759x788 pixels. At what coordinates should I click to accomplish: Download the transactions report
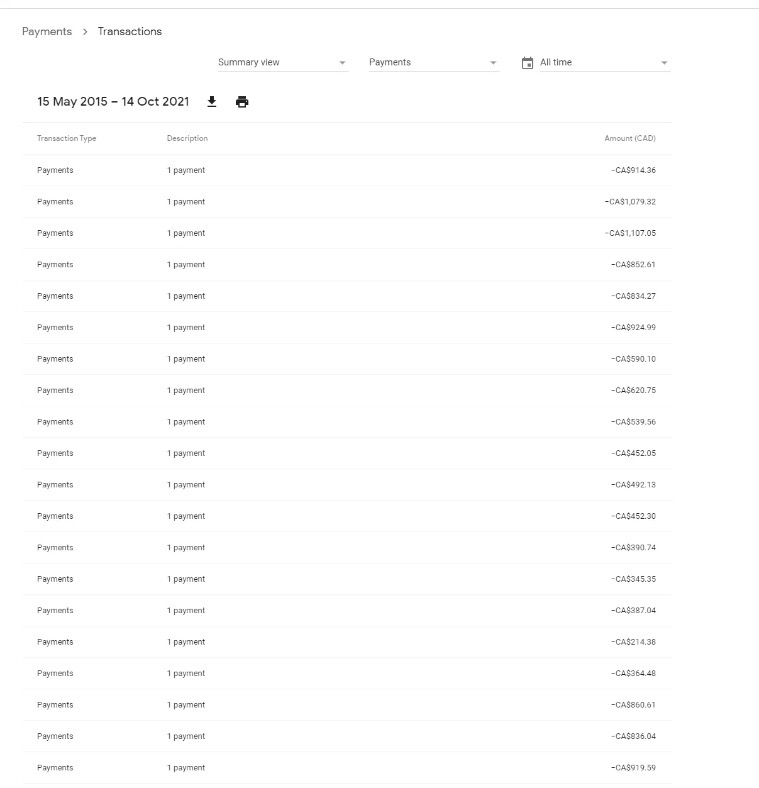tap(211, 102)
